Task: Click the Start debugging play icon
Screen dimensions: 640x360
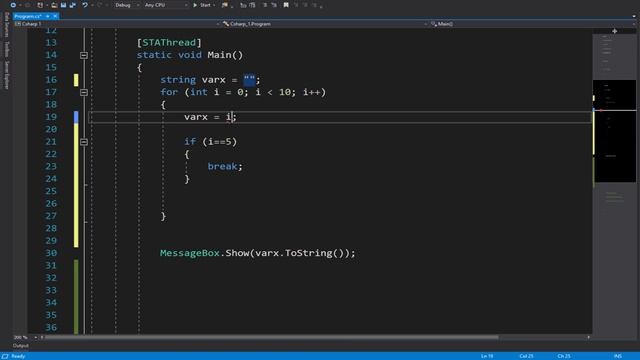Action: 195,5
